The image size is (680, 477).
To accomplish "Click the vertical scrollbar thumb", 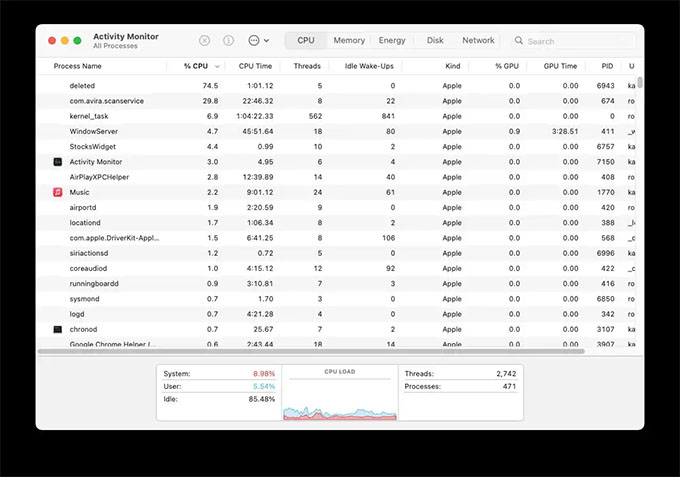I will coord(640,82).
